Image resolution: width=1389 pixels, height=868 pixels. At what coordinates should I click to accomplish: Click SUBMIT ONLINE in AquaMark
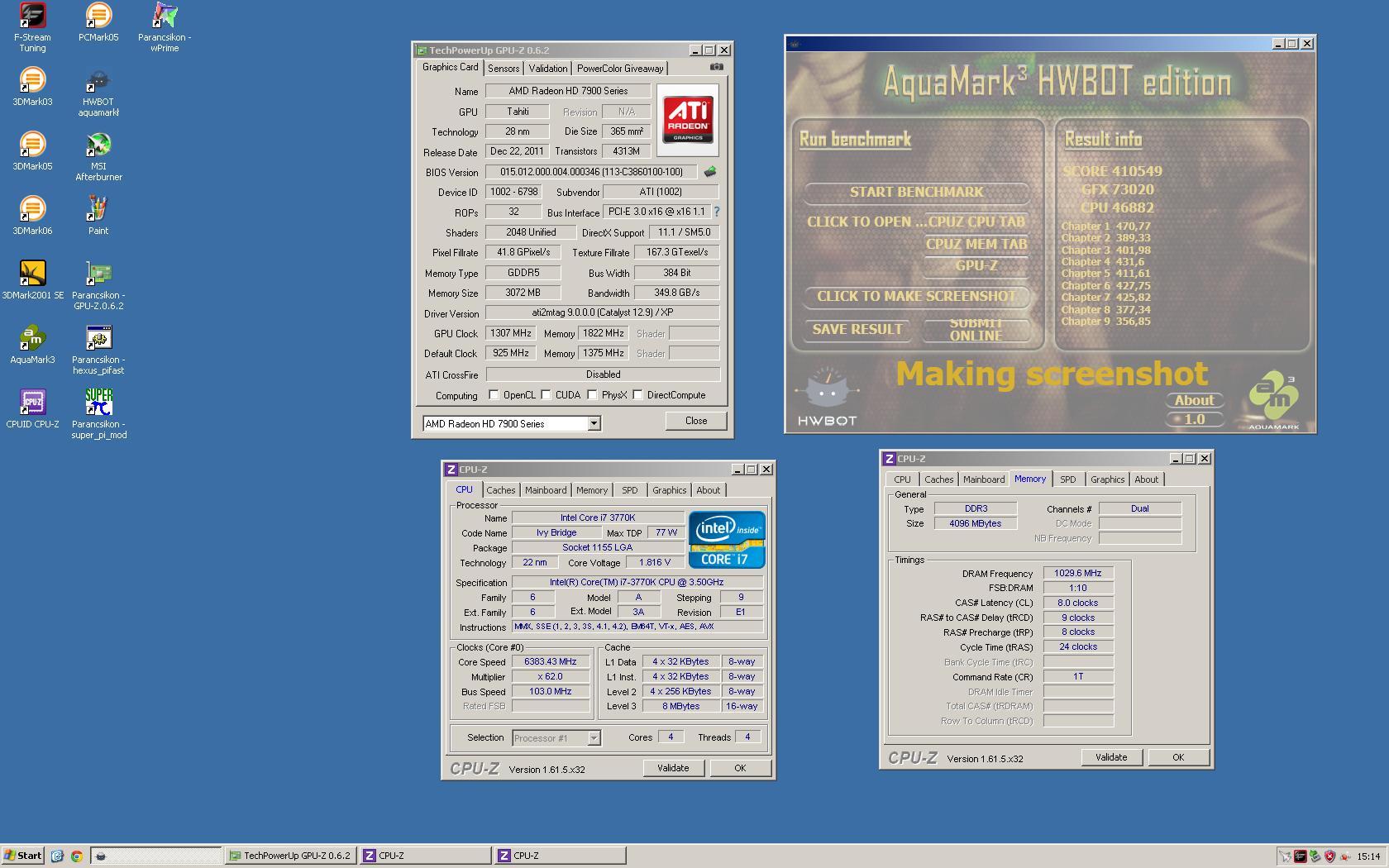tap(976, 329)
